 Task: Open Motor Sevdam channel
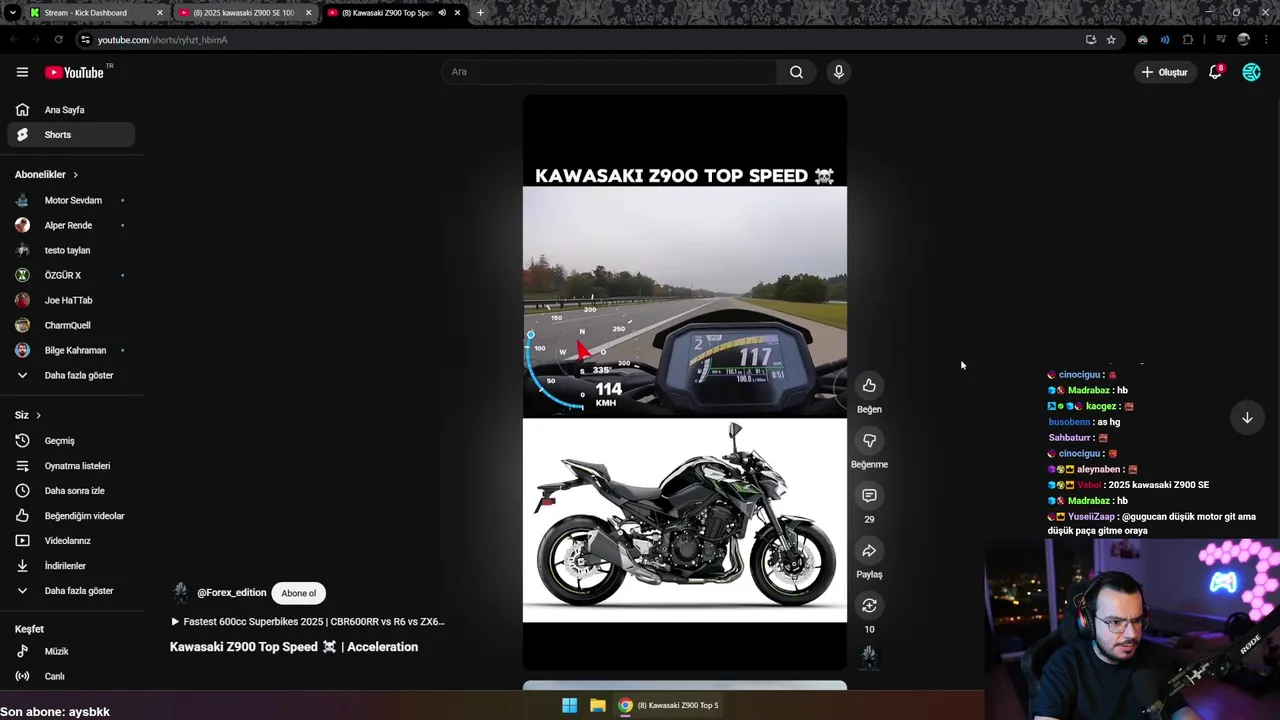(71, 200)
